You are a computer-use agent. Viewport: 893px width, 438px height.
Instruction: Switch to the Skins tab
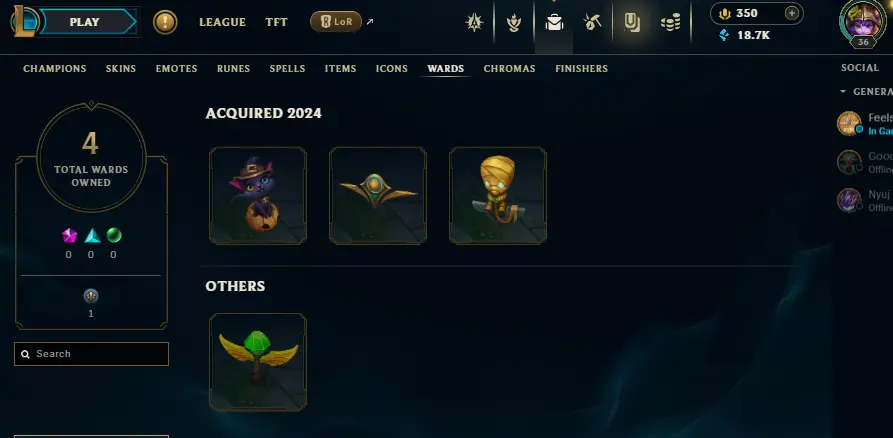pos(121,68)
